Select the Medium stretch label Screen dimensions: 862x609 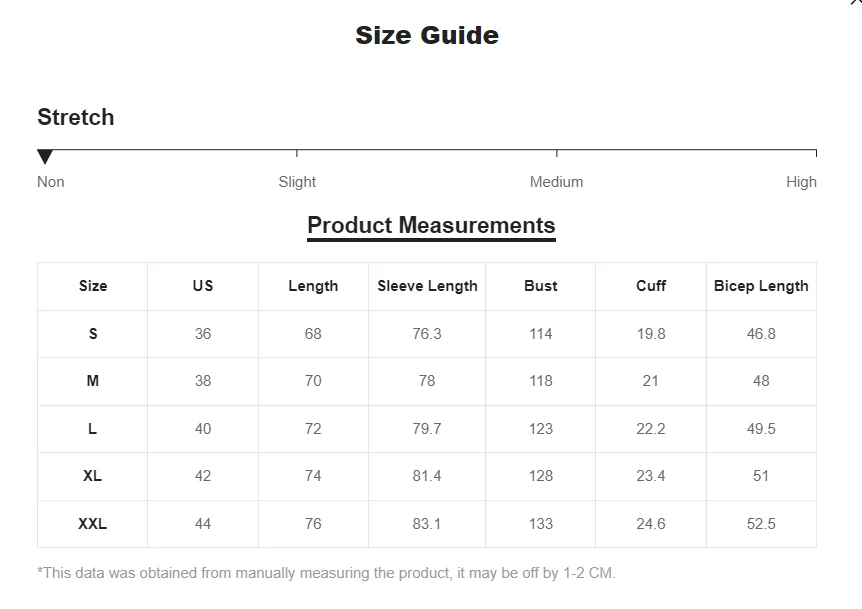click(x=556, y=182)
